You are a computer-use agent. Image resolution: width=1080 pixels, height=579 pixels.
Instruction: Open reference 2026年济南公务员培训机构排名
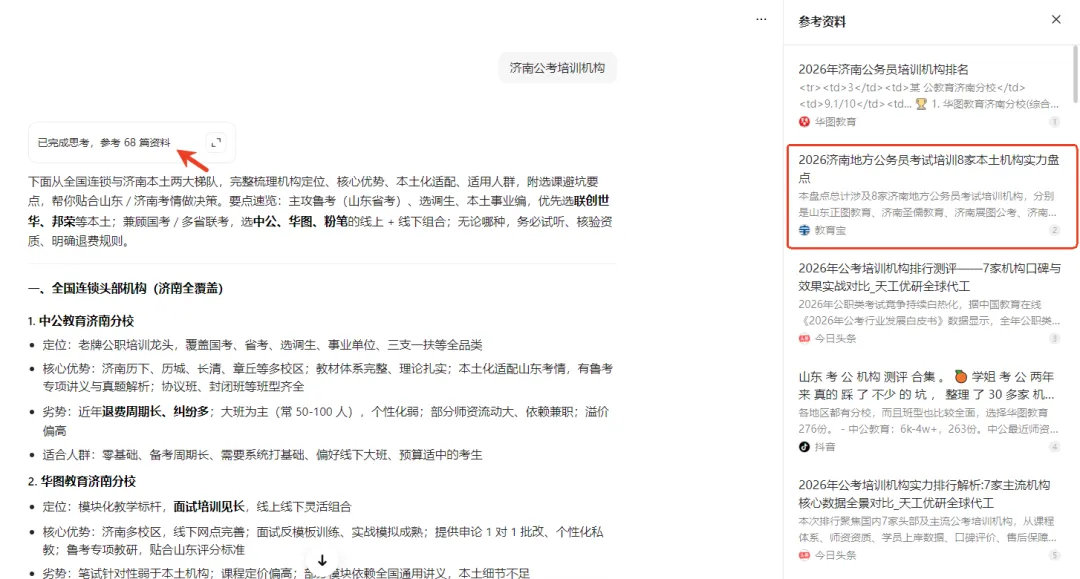[883, 70]
